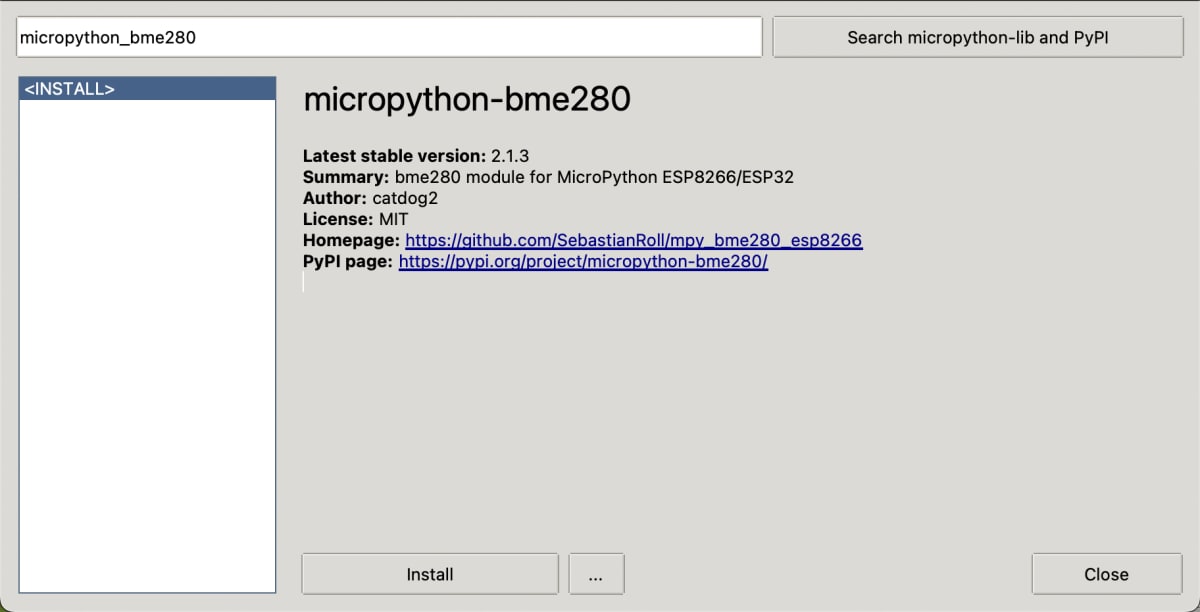The height and width of the screenshot is (612, 1200).
Task: Click the micropython-bme280 package title
Action: 467,99
